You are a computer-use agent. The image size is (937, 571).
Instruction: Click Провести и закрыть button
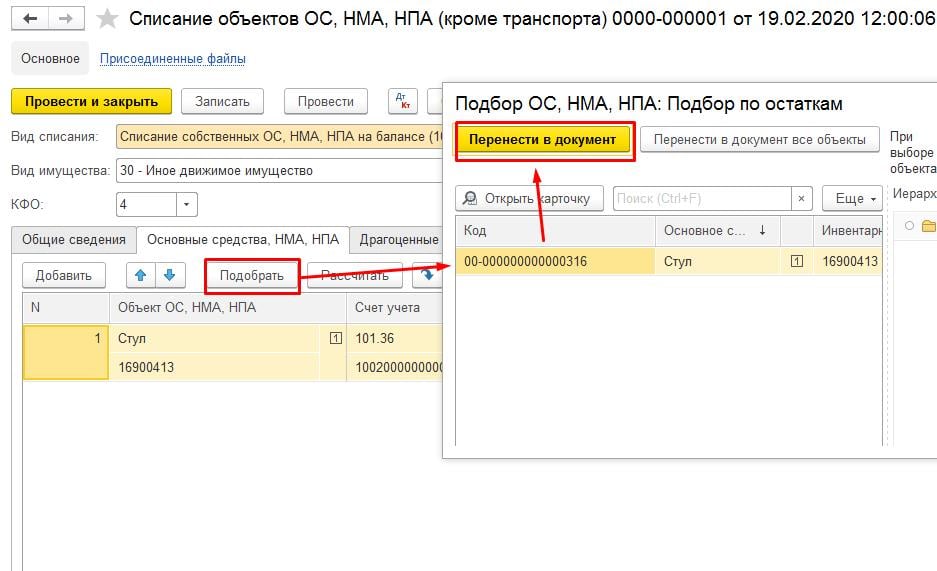click(91, 102)
